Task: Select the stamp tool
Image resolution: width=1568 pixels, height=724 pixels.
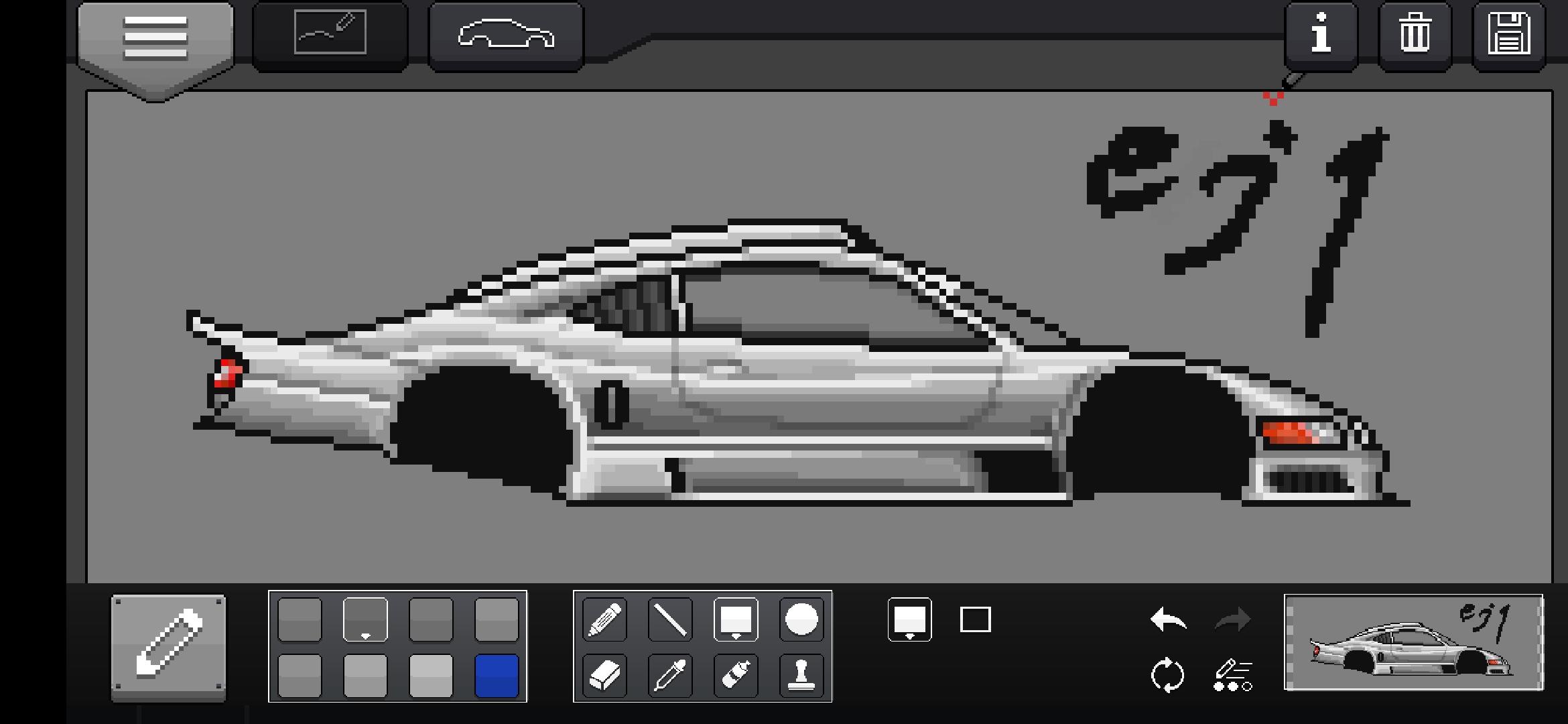Action: click(x=801, y=676)
